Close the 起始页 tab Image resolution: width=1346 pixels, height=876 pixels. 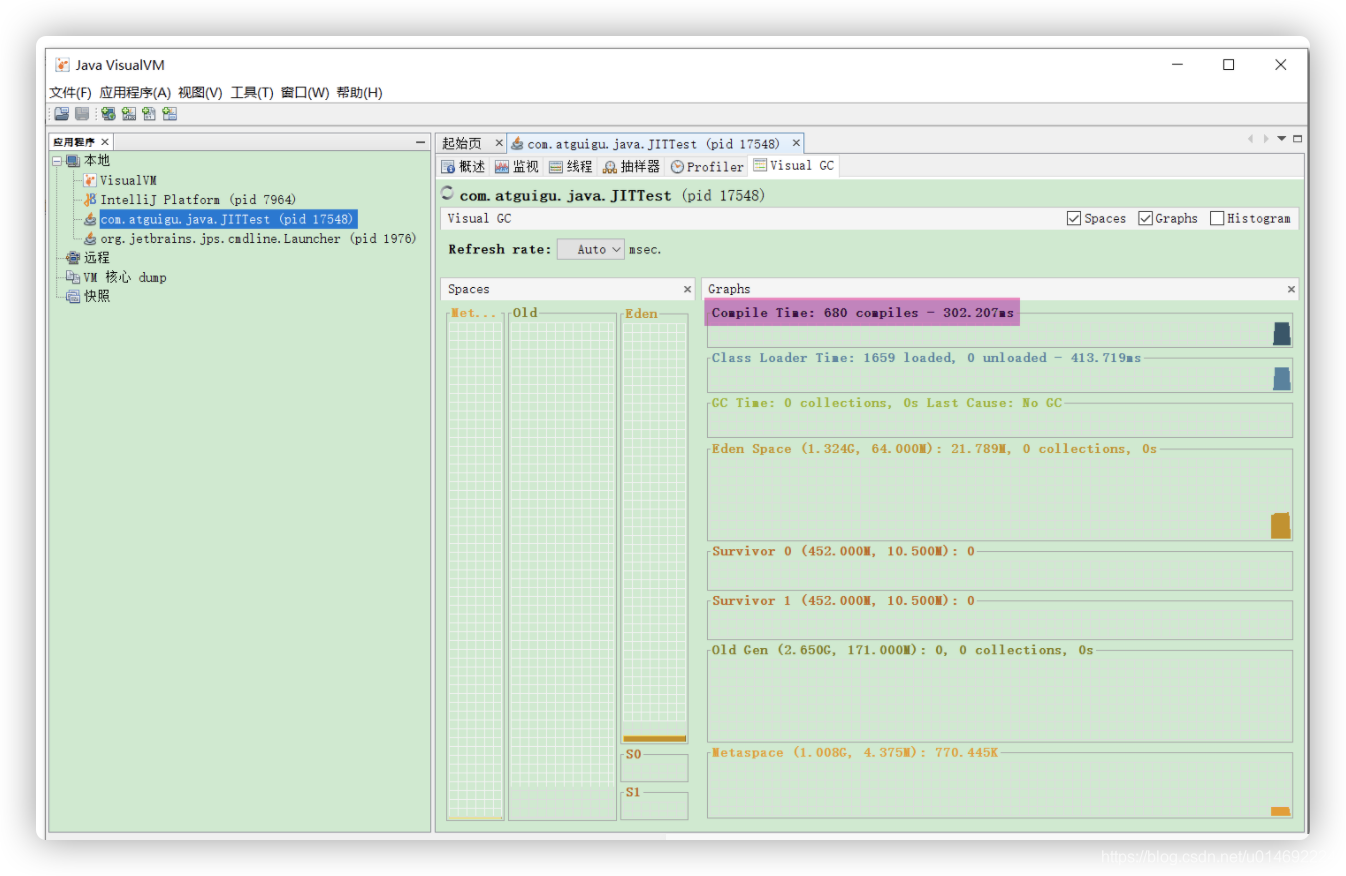(x=499, y=144)
